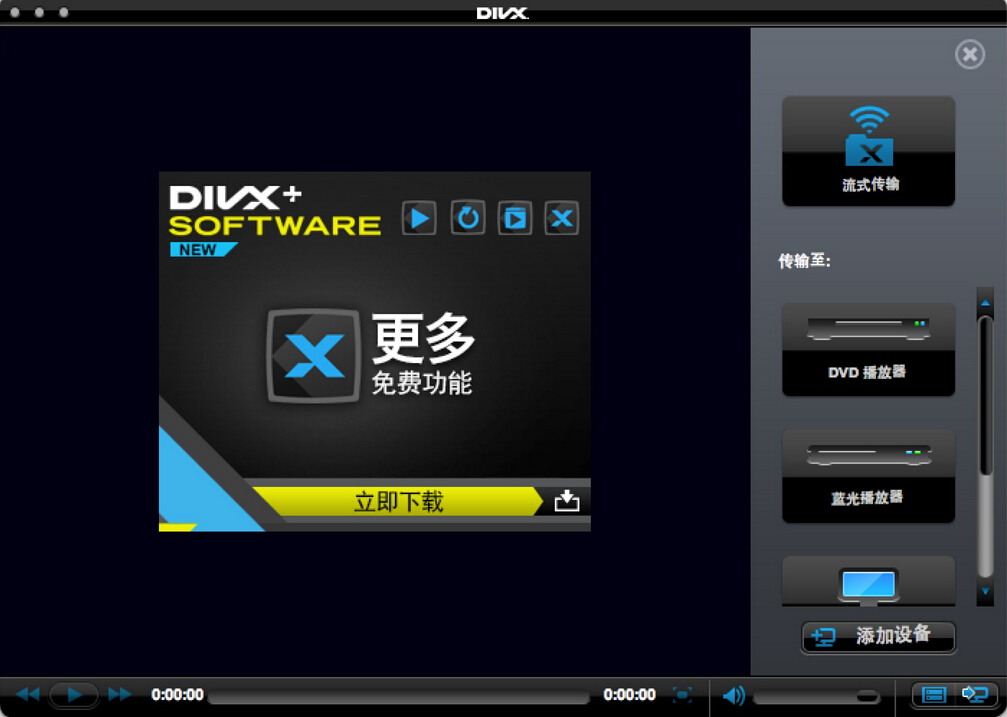The width and height of the screenshot is (1007, 717).
Task: Select the TV monitor device tile
Action: point(868,581)
